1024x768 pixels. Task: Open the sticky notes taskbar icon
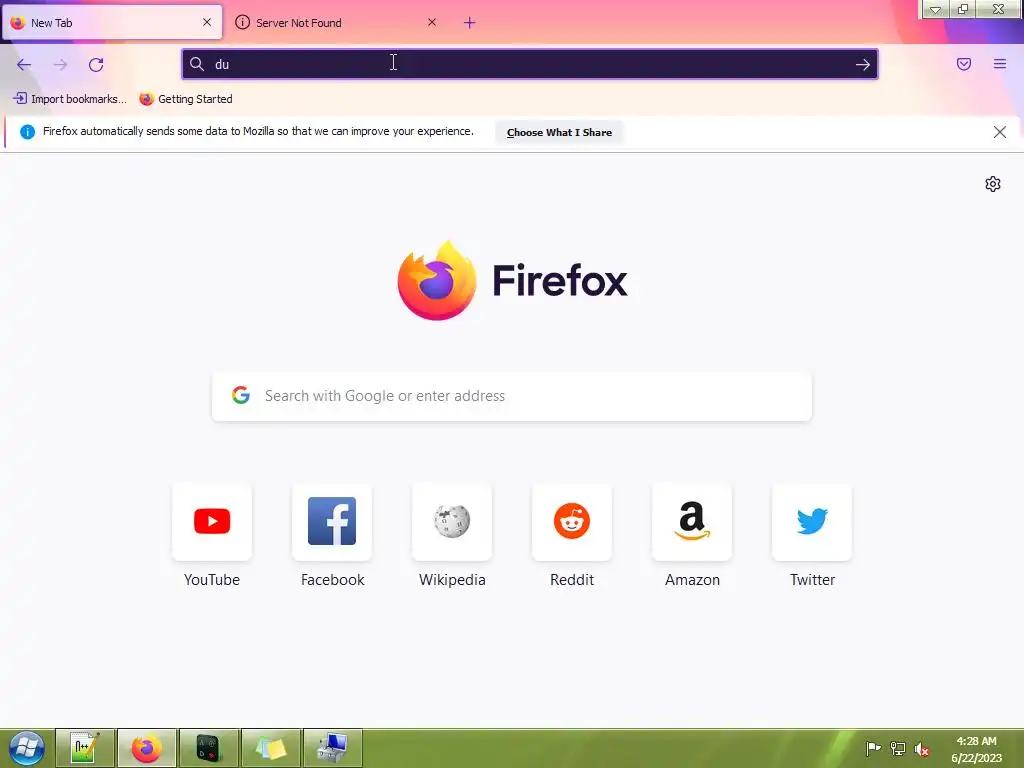270,748
